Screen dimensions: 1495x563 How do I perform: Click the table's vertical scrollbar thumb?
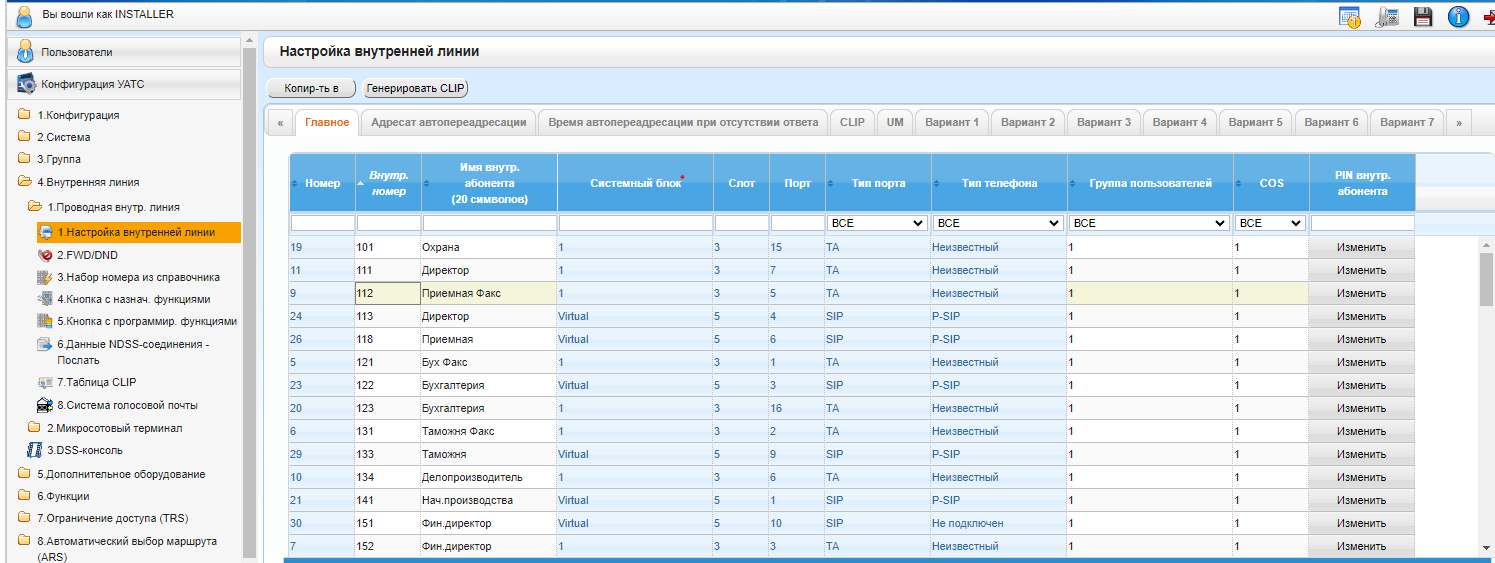1487,277
